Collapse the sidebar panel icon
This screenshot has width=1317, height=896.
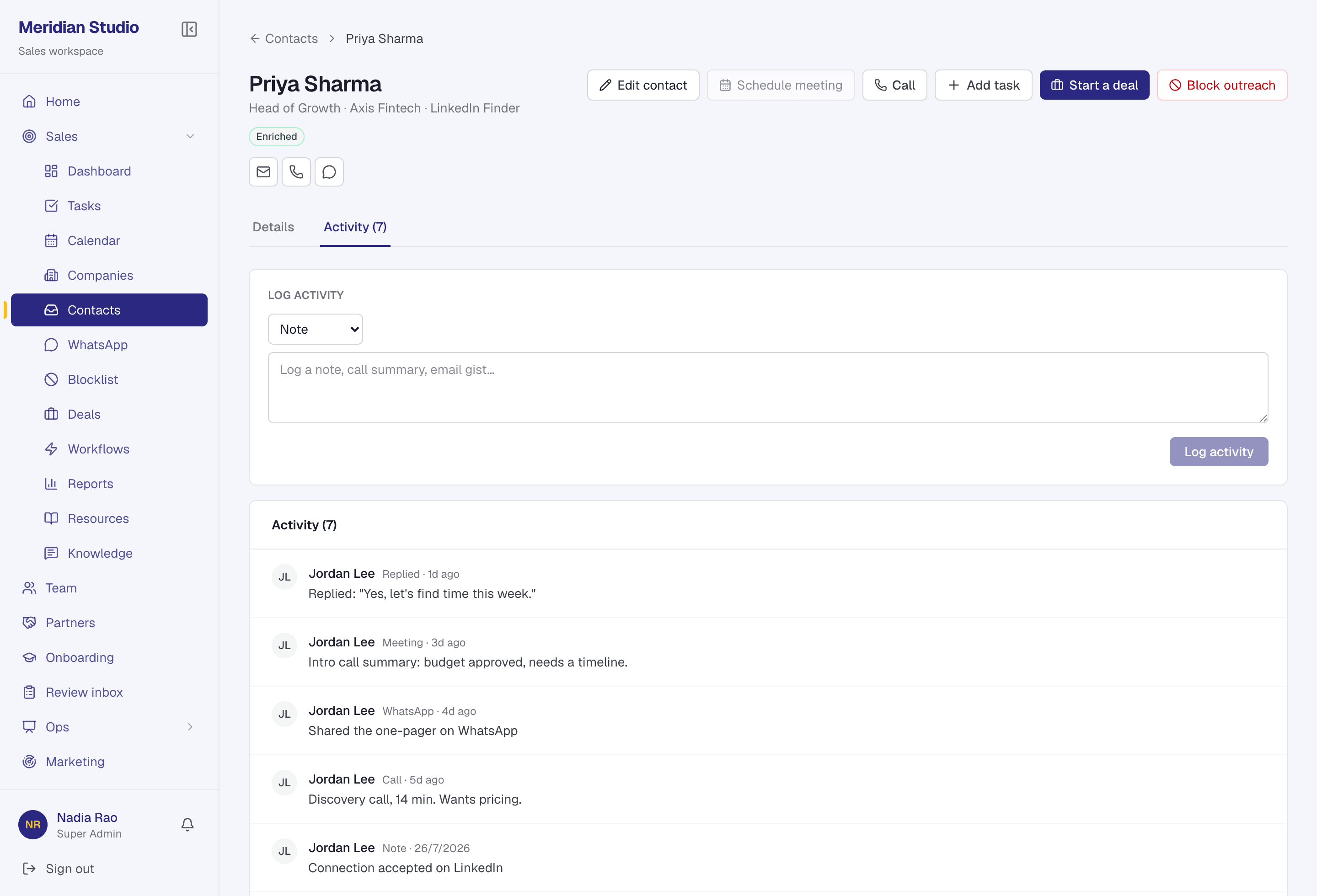(189, 29)
